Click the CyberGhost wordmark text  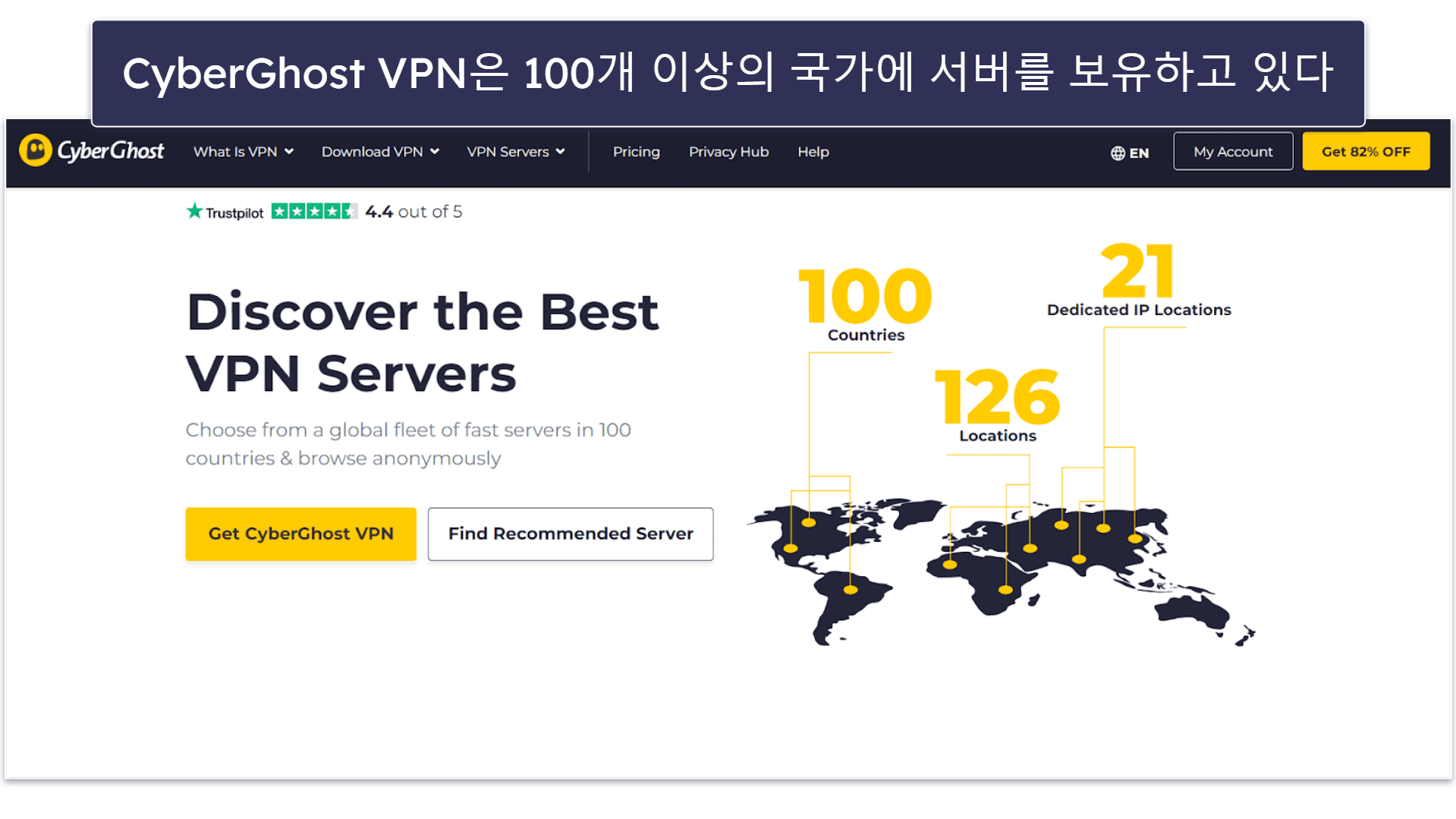pyautogui.click(x=111, y=151)
